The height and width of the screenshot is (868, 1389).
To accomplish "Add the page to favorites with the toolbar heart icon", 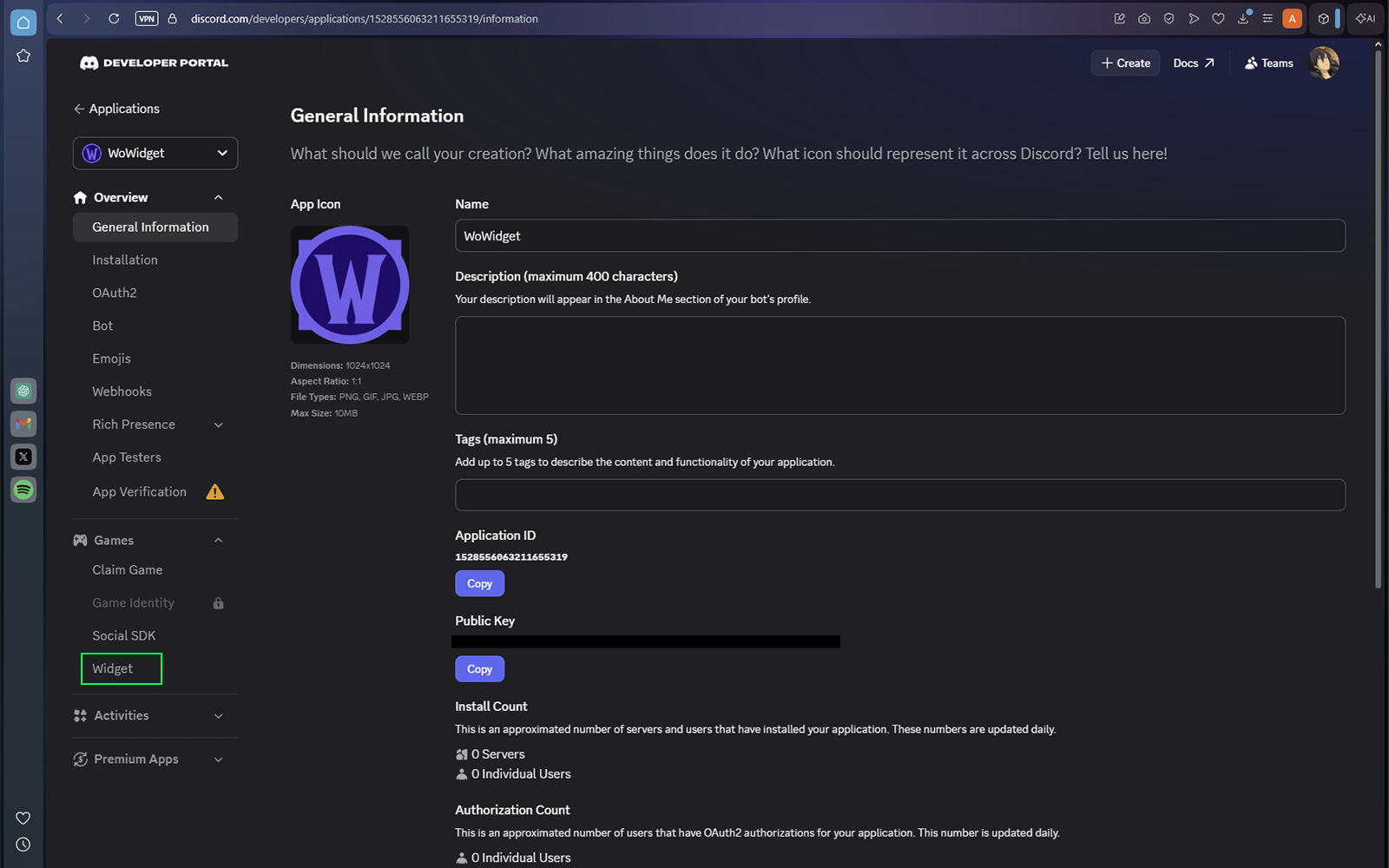I will pos(1218,18).
